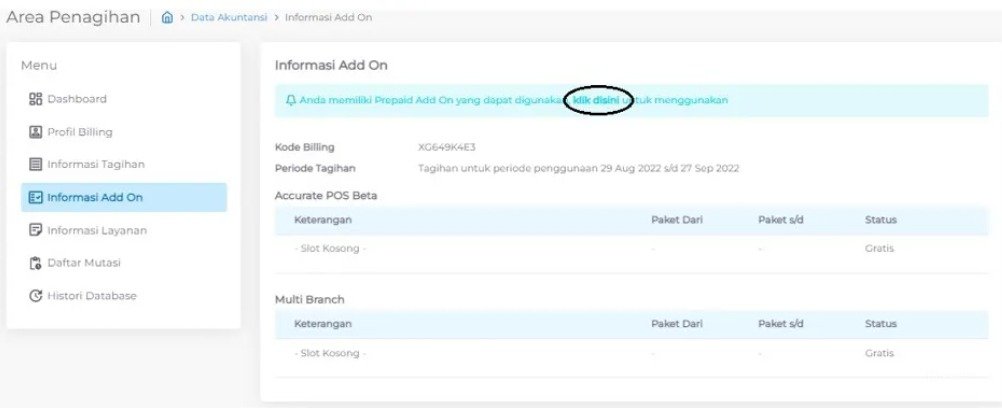The image size is (1002, 408).
Task: Open Daftar Mutasi from the menu
Action: coord(123,263)
